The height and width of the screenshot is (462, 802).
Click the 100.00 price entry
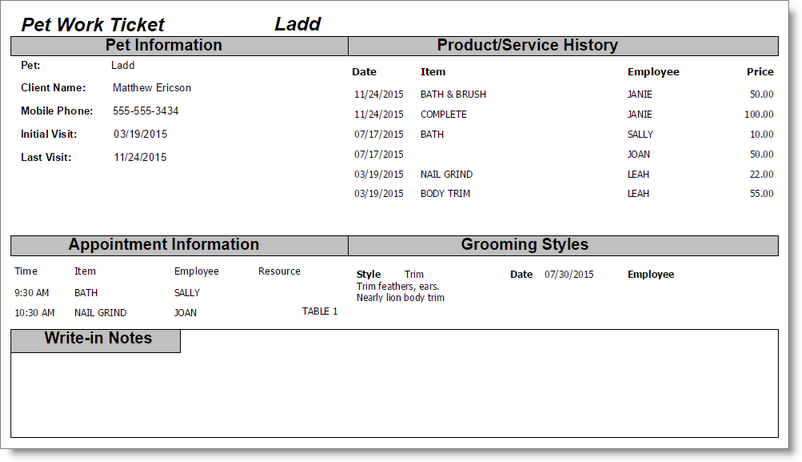tap(759, 114)
